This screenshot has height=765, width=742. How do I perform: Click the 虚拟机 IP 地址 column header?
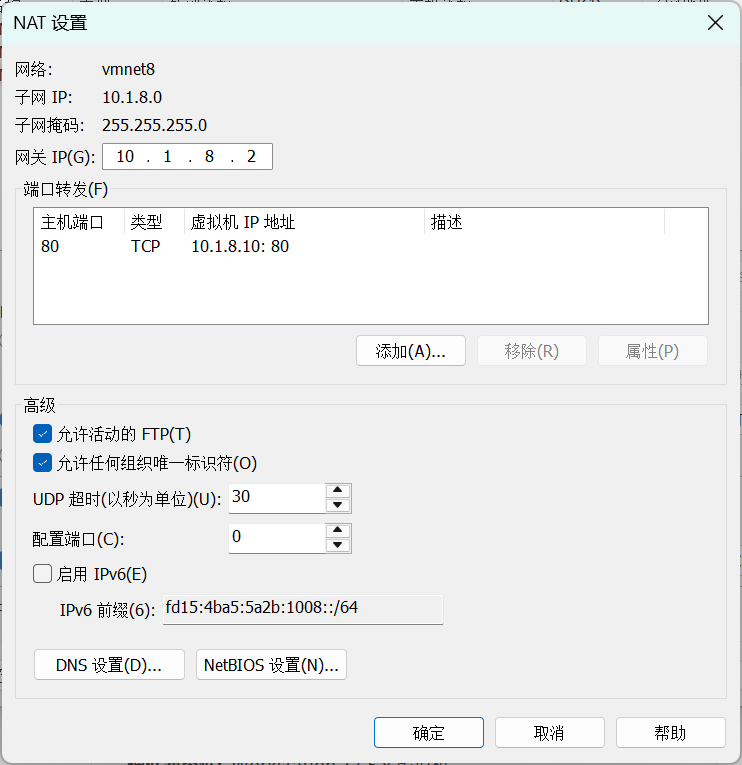click(x=304, y=222)
